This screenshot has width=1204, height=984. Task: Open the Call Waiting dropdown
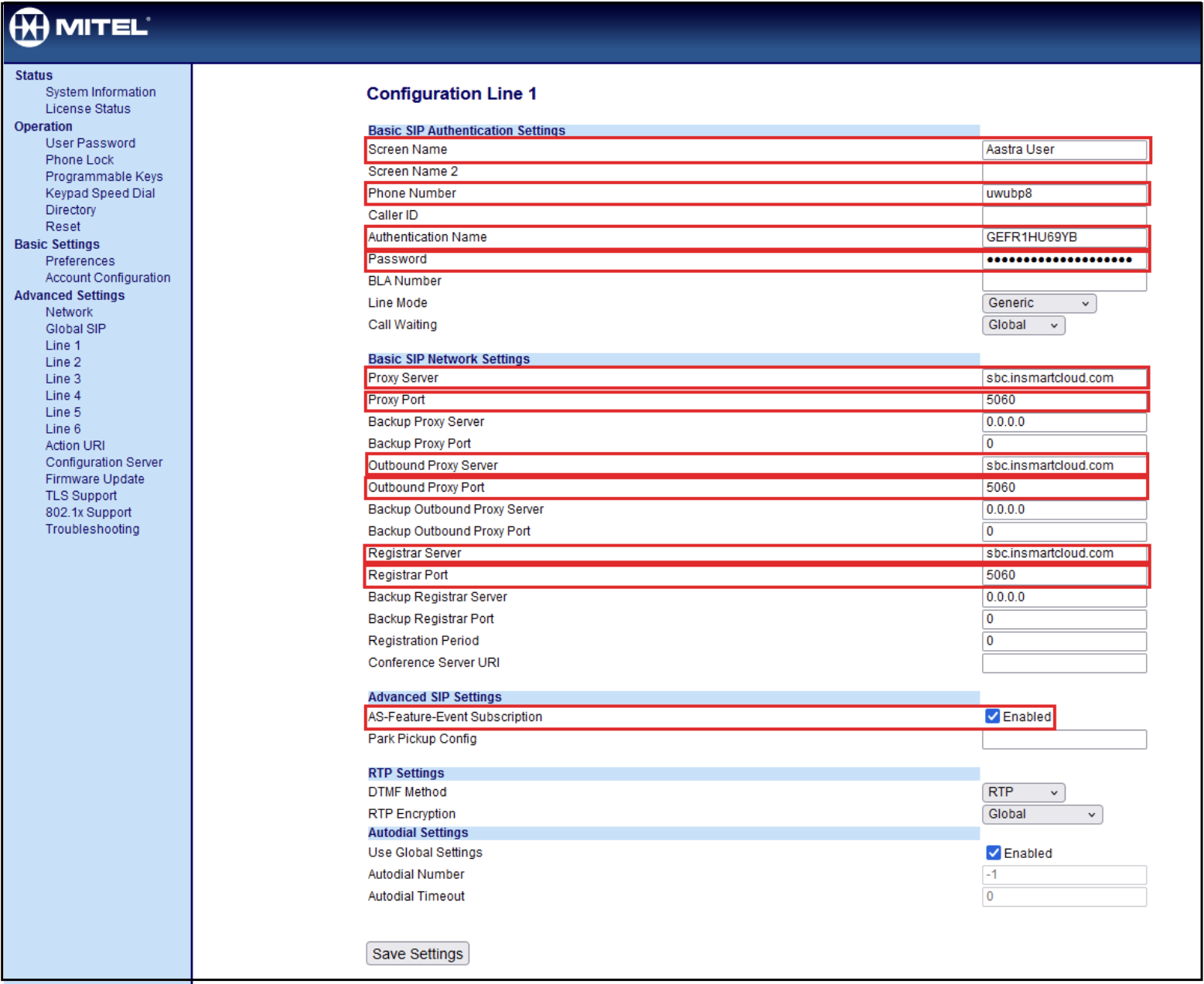point(1023,325)
